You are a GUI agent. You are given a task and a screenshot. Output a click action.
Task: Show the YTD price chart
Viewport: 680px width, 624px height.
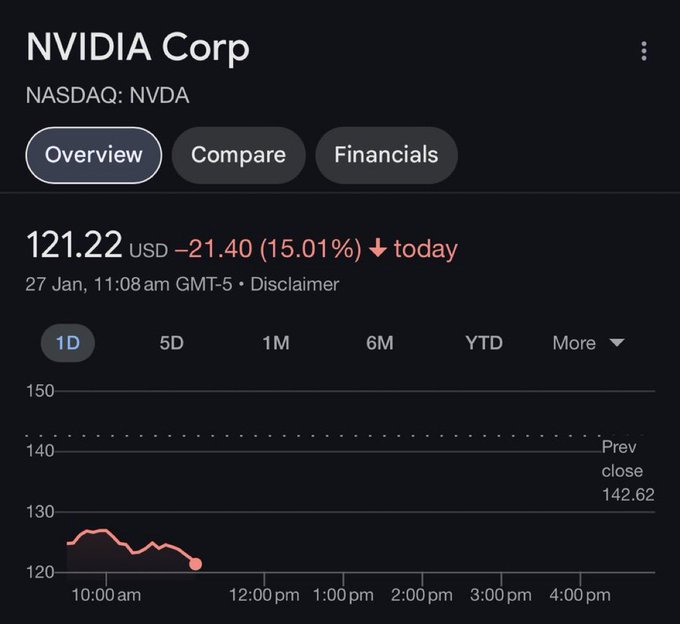tap(484, 343)
